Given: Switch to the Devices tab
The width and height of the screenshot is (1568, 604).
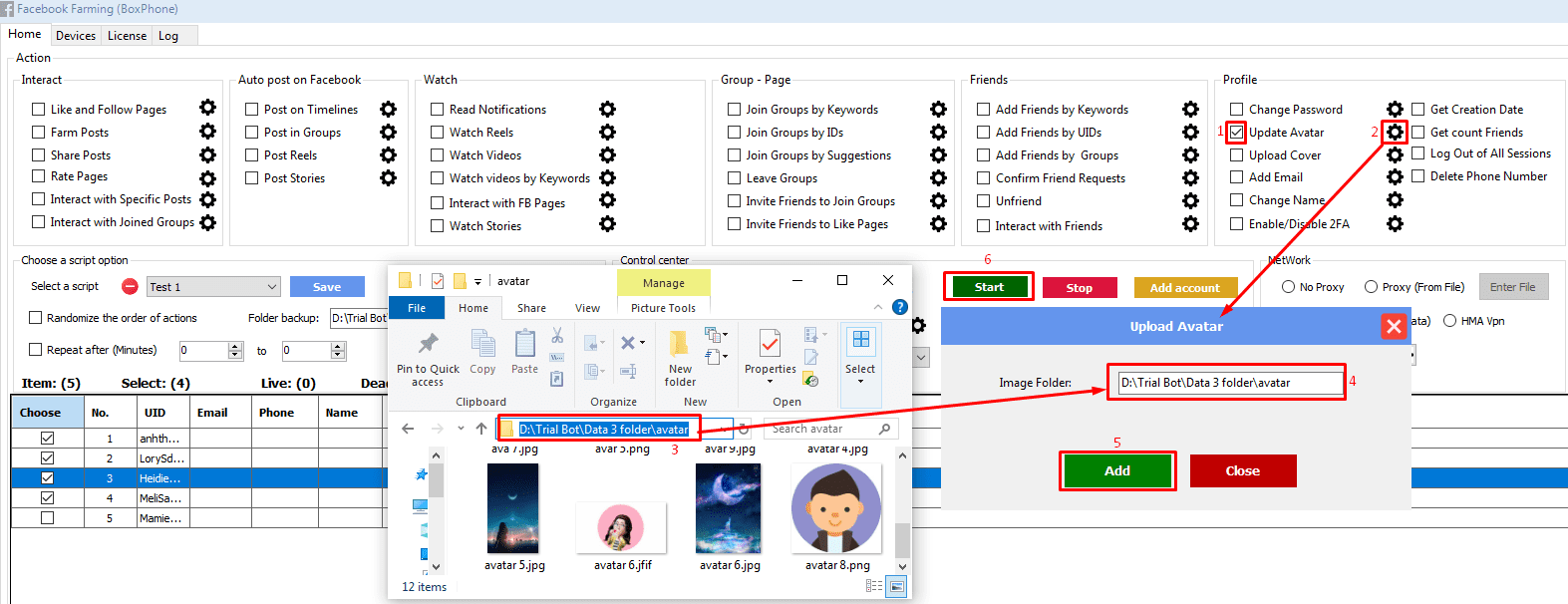Looking at the screenshot, I should [x=76, y=36].
